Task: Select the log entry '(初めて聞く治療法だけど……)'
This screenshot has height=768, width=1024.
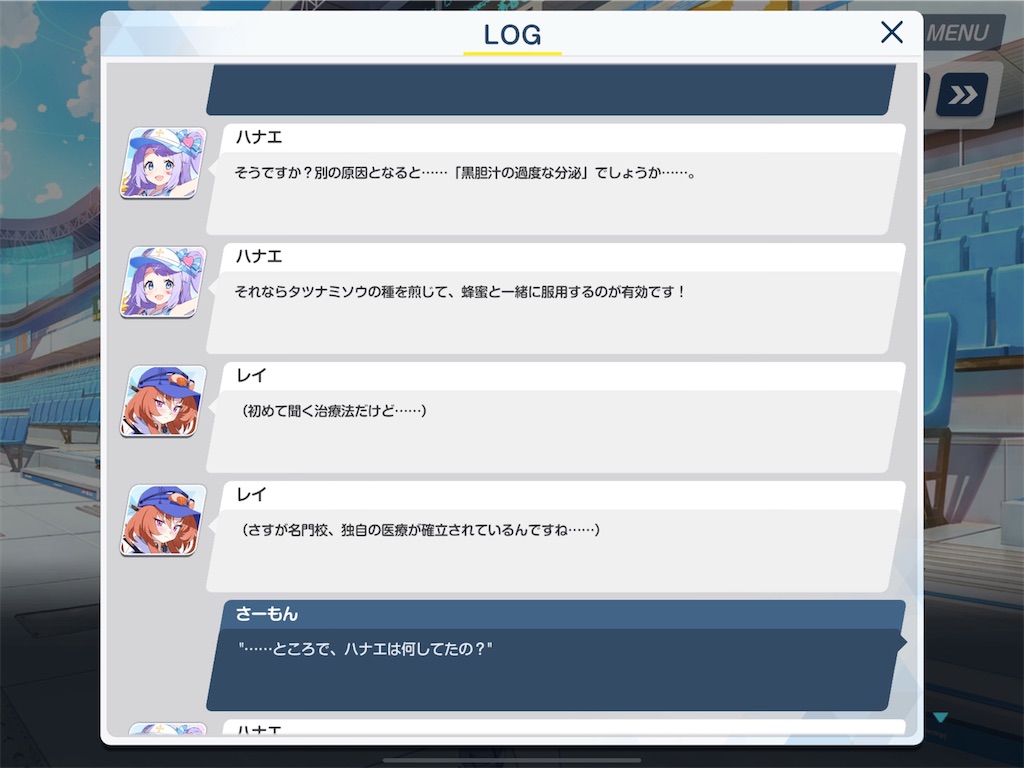Action: click(556, 418)
